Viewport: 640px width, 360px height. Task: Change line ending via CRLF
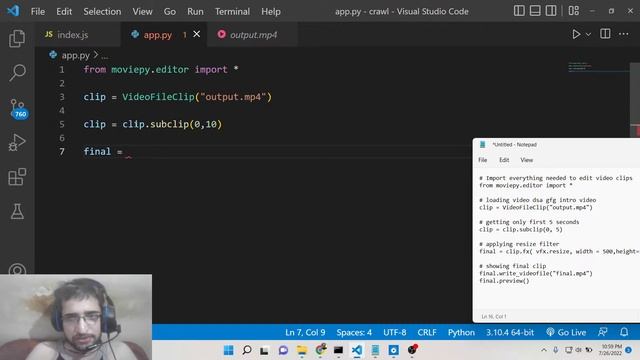click(x=427, y=332)
